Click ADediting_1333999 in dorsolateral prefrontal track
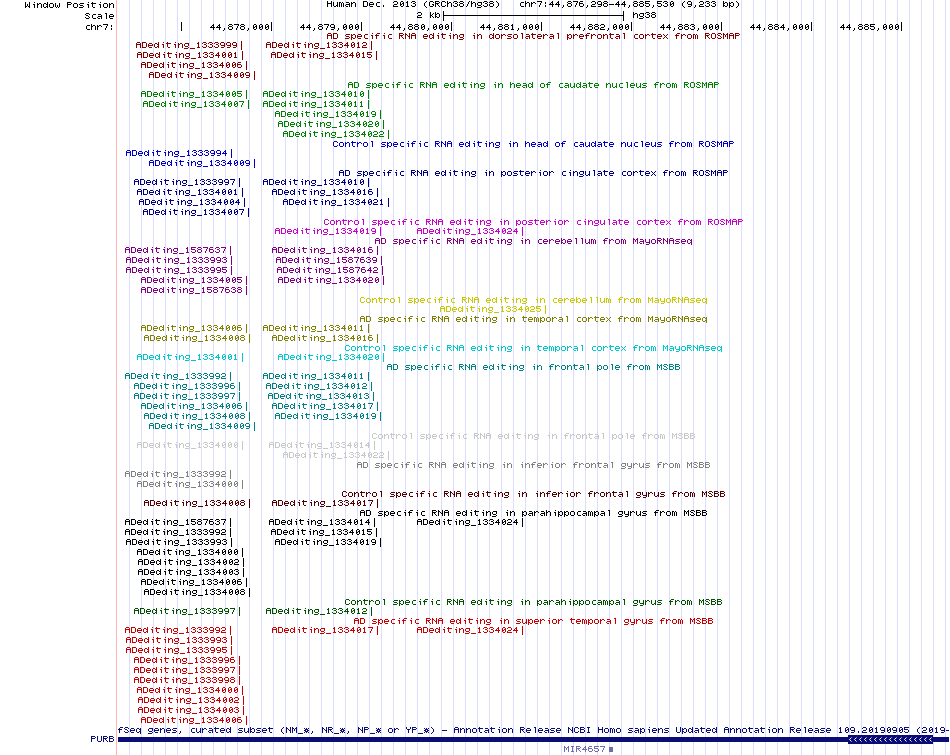Viewport: 950px width, 755px height. [188, 45]
